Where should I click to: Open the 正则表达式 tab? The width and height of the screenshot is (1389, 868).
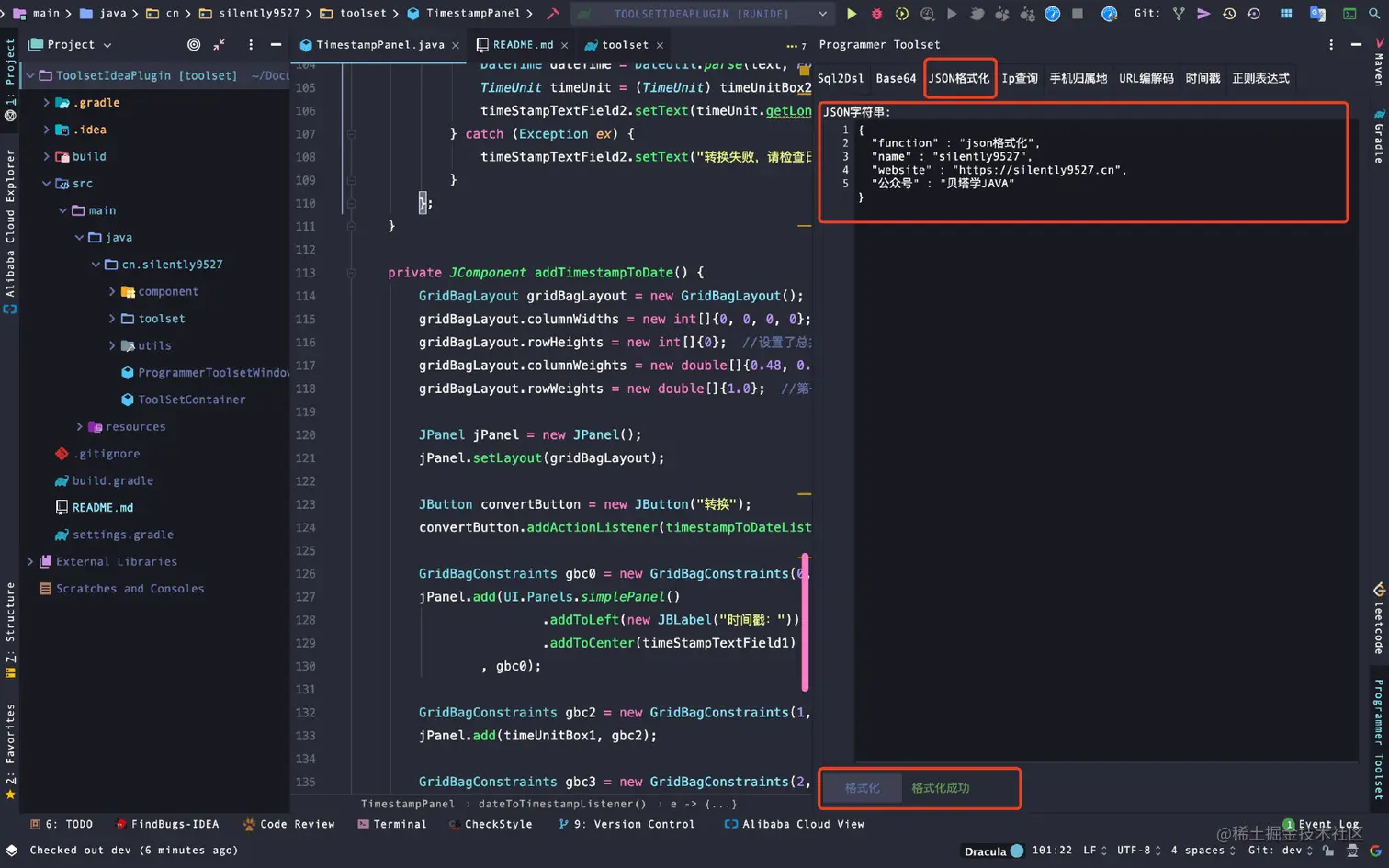[x=1261, y=79]
